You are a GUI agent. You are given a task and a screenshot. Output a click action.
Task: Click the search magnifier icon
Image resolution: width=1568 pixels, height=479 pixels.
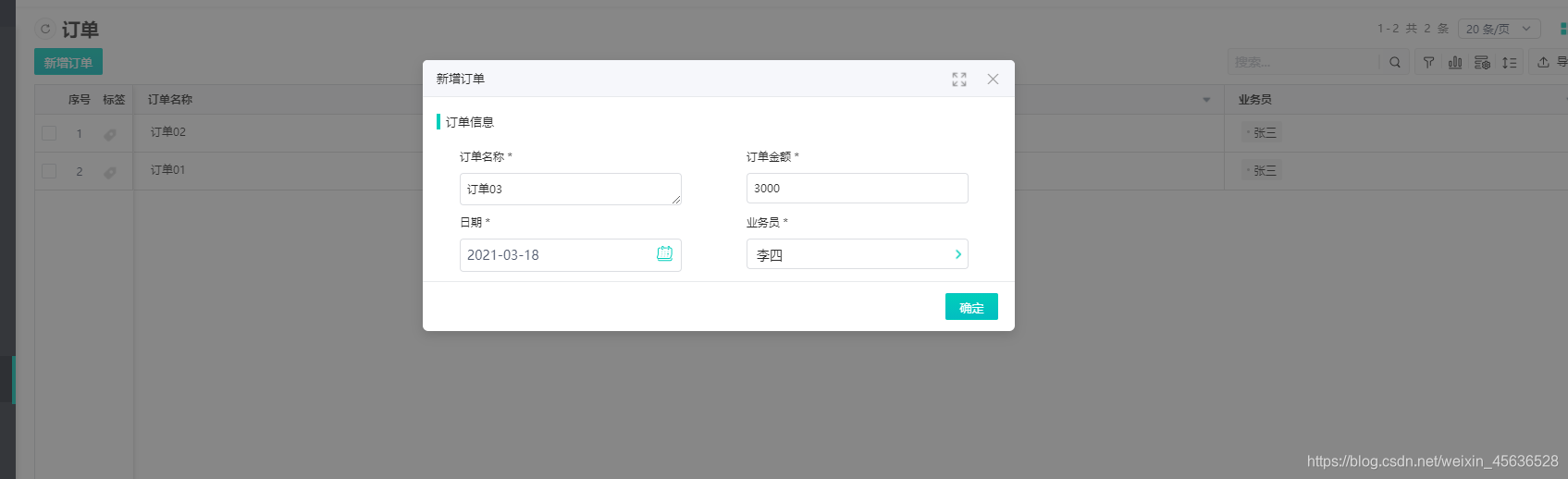click(1395, 62)
